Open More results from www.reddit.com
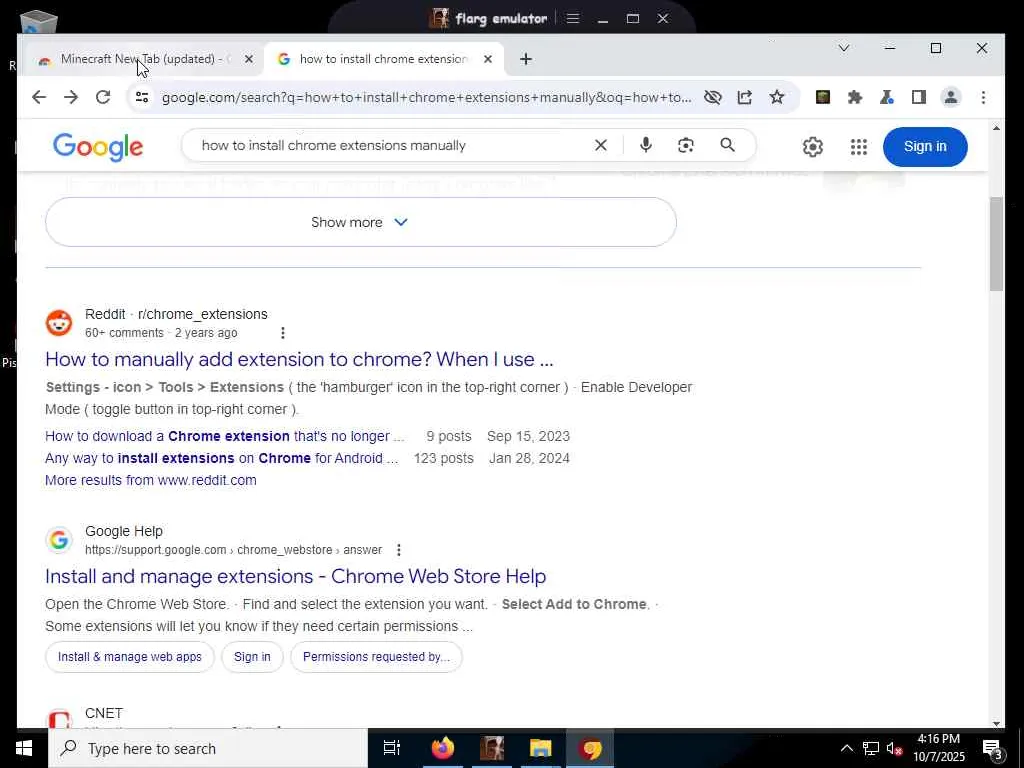Viewport: 1024px width, 768px height. point(151,481)
